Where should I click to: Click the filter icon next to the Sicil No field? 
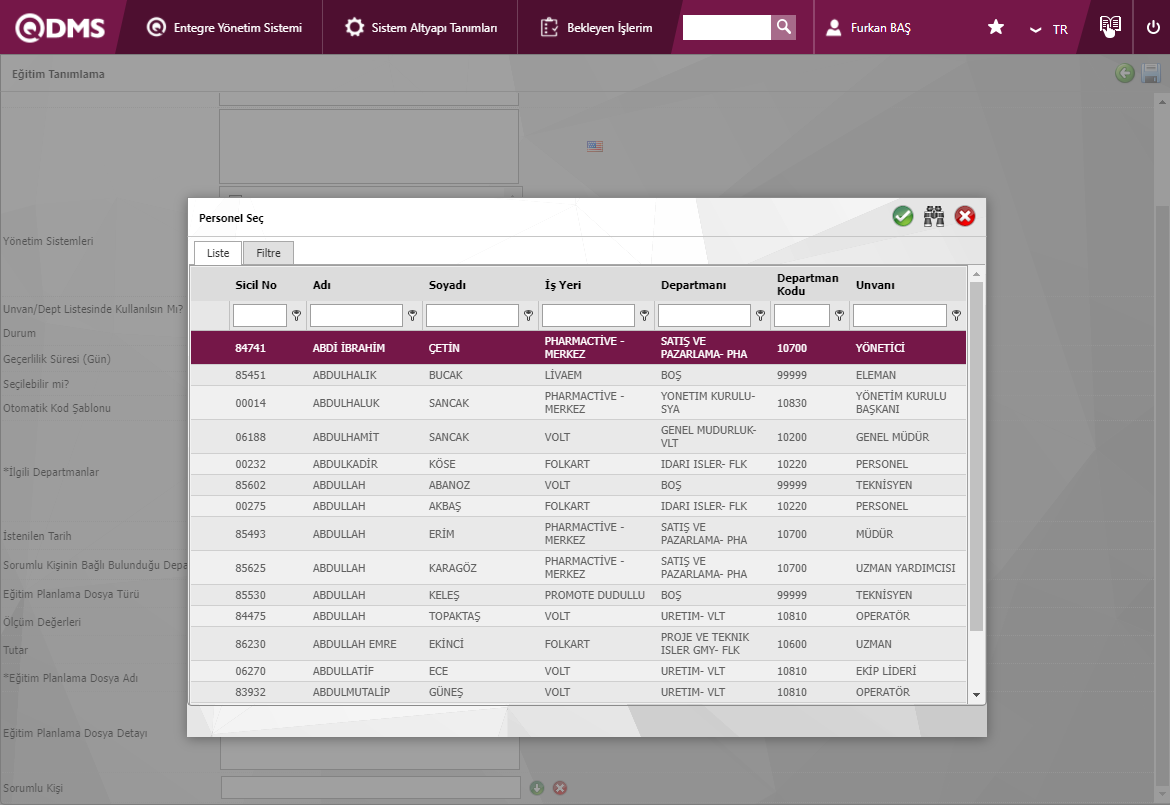pyautogui.click(x=296, y=316)
